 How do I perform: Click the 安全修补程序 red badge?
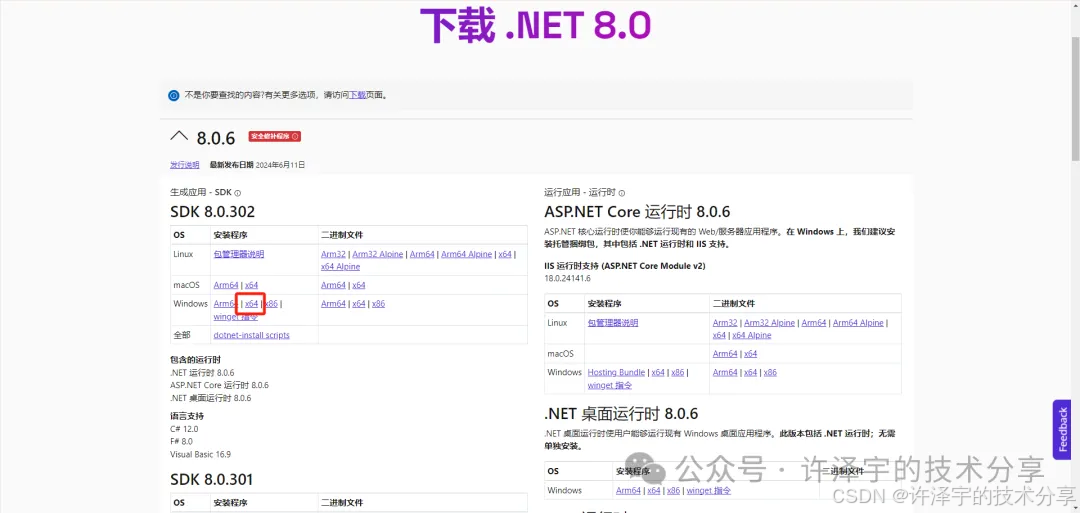(x=275, y=136)
